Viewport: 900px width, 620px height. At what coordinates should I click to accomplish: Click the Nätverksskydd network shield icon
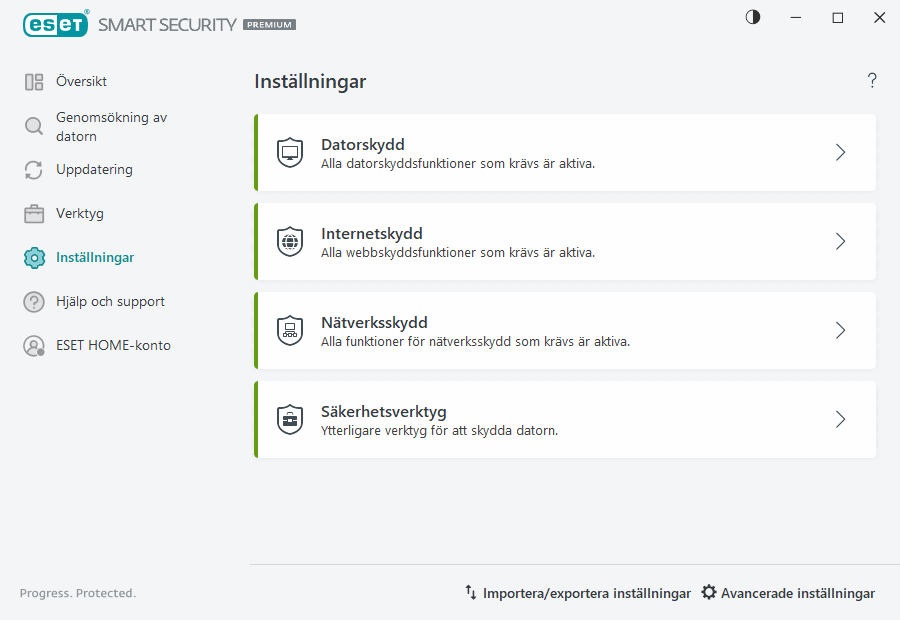point(290,330)
